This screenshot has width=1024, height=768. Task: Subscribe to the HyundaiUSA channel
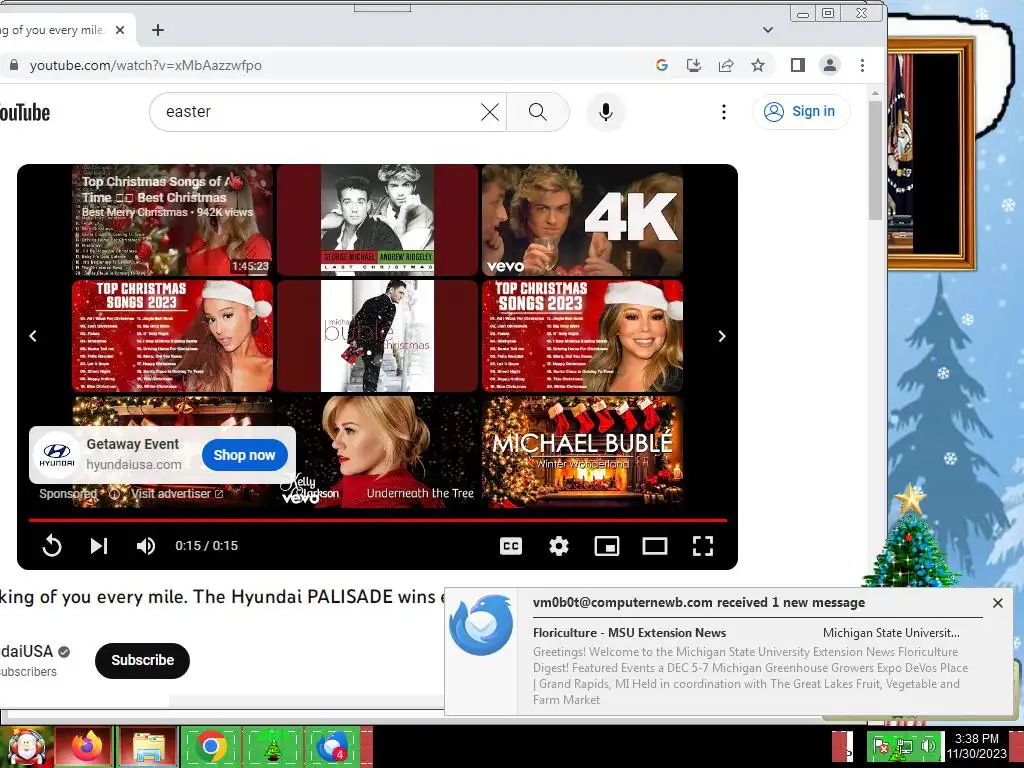point(142,660)
